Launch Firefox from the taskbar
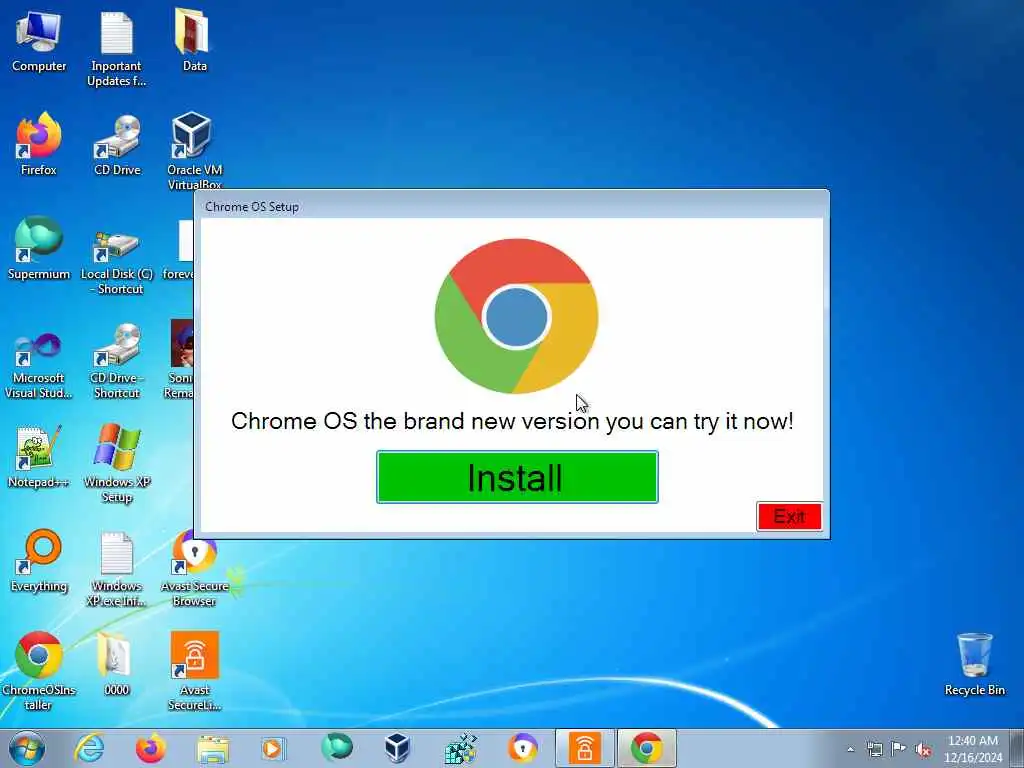The image size is (1024, 768). point(151,748)
